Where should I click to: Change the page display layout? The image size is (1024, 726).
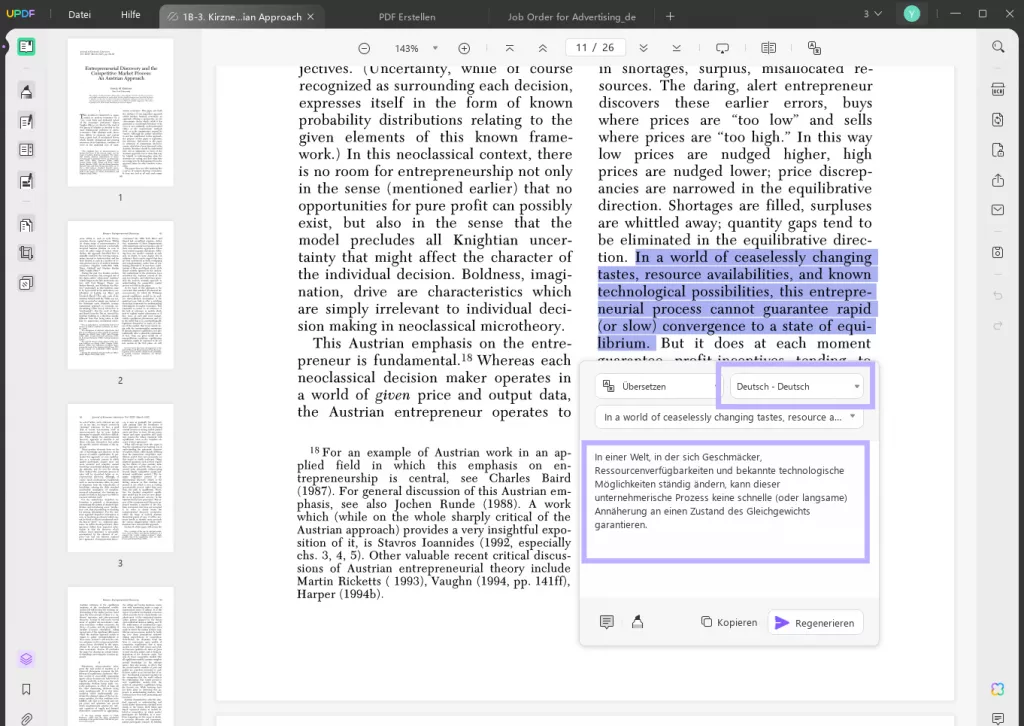[769, 48]
